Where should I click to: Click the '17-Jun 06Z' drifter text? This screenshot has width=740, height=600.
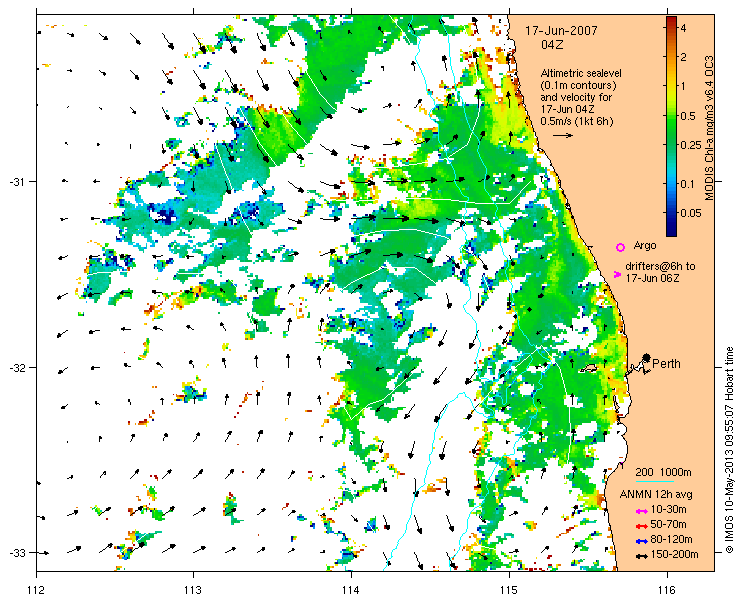[652, 279]
